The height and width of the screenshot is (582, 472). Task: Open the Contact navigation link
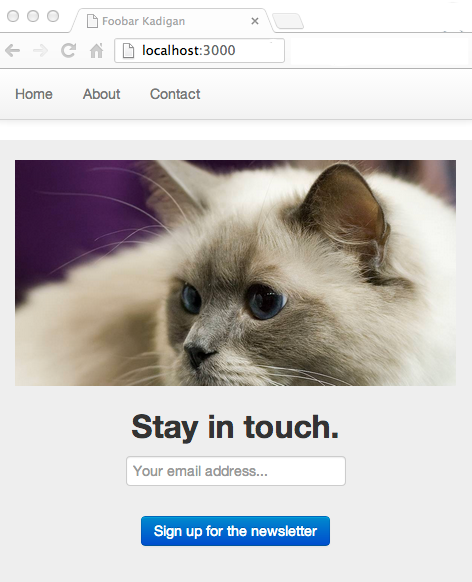pyautogui.click(x=175, y=94)
